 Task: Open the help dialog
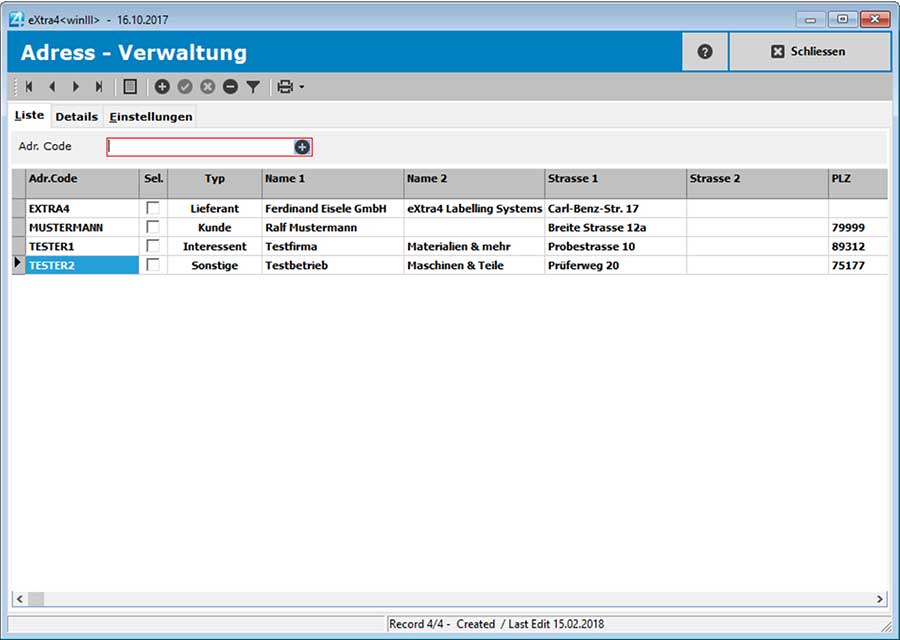point(705,51)
